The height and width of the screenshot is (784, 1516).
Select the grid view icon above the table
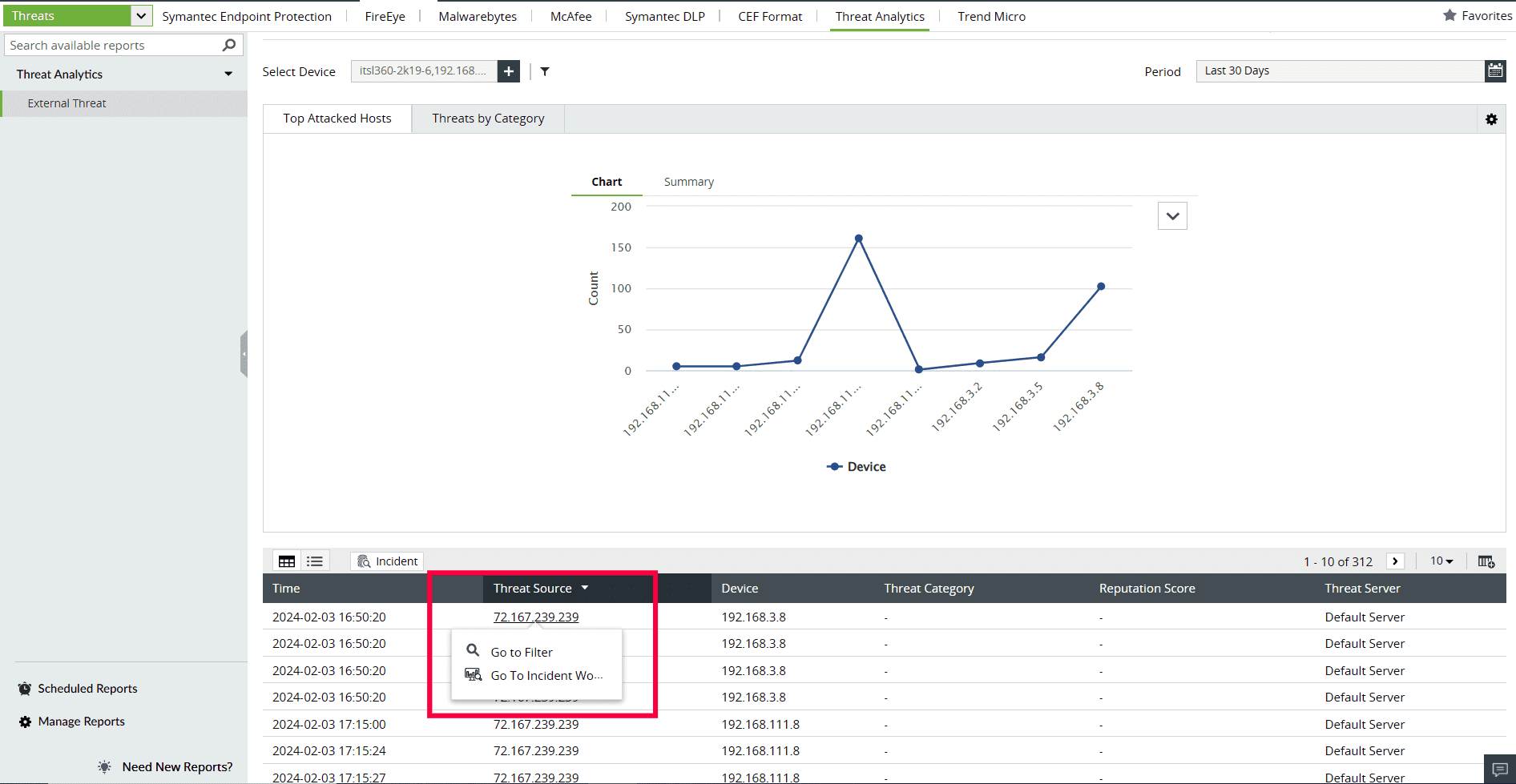tap(286, 561)
